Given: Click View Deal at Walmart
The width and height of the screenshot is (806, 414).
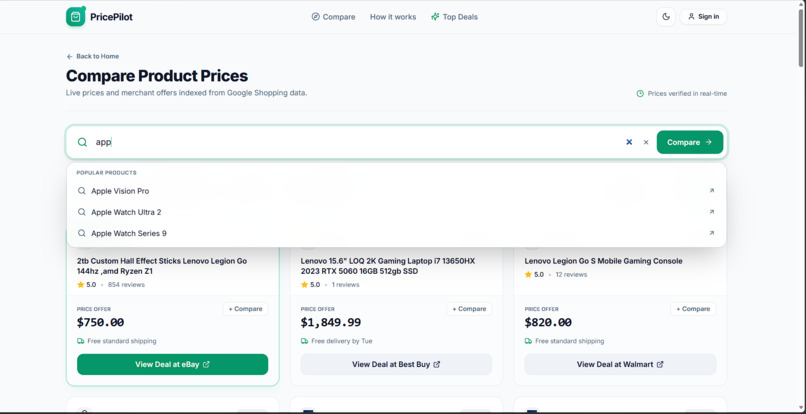Looking at the screenshot, I should pyautogui.click(x=620, y=364).
